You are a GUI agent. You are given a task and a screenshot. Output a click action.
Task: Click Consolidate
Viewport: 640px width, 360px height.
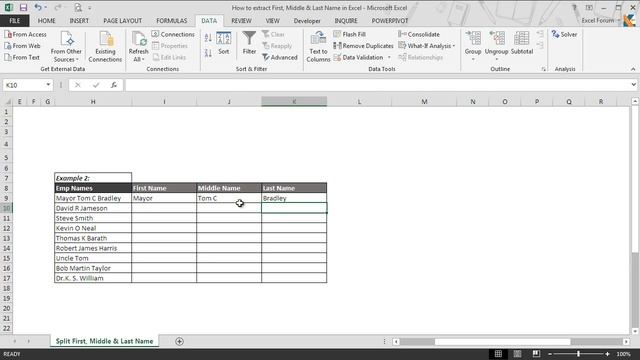tap(419, 34)
